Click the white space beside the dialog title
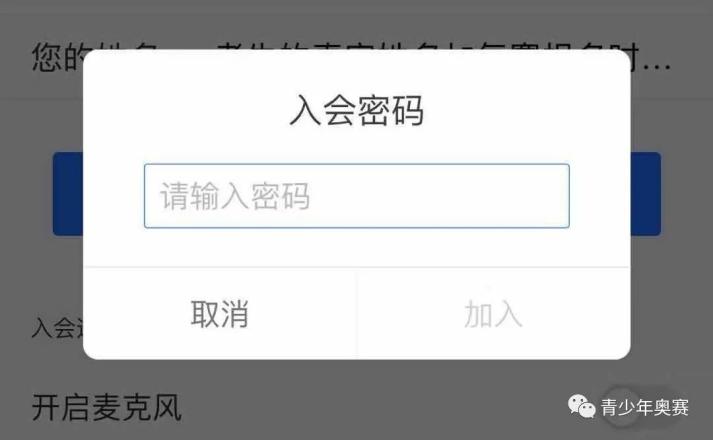Image resolution: width=713 pixels, height=440 pixels. tap(523, 110)
